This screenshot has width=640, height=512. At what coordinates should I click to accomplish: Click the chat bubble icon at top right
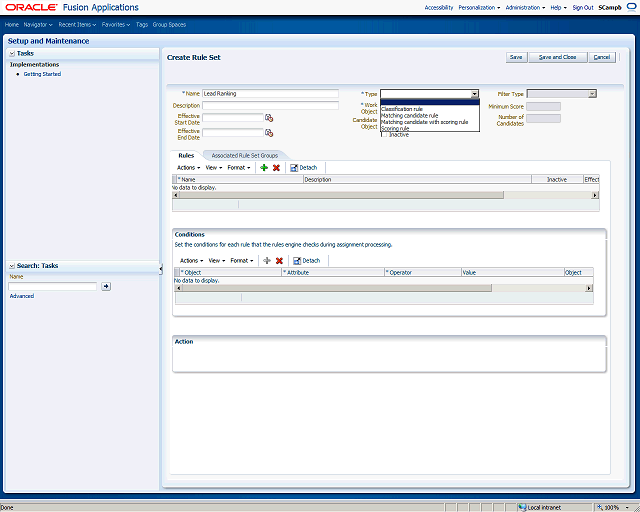point(631,7)
